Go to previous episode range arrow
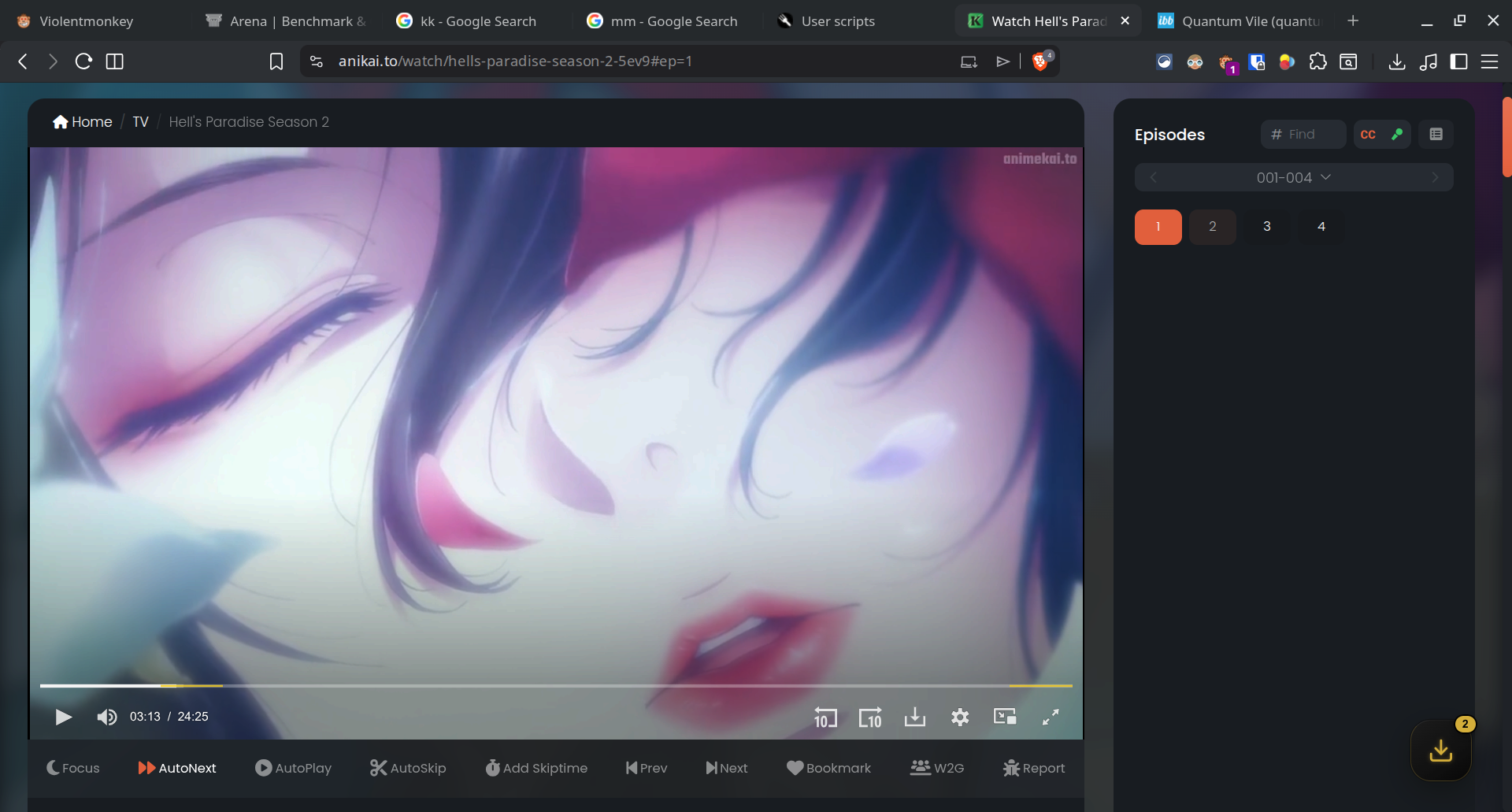 1153,178
